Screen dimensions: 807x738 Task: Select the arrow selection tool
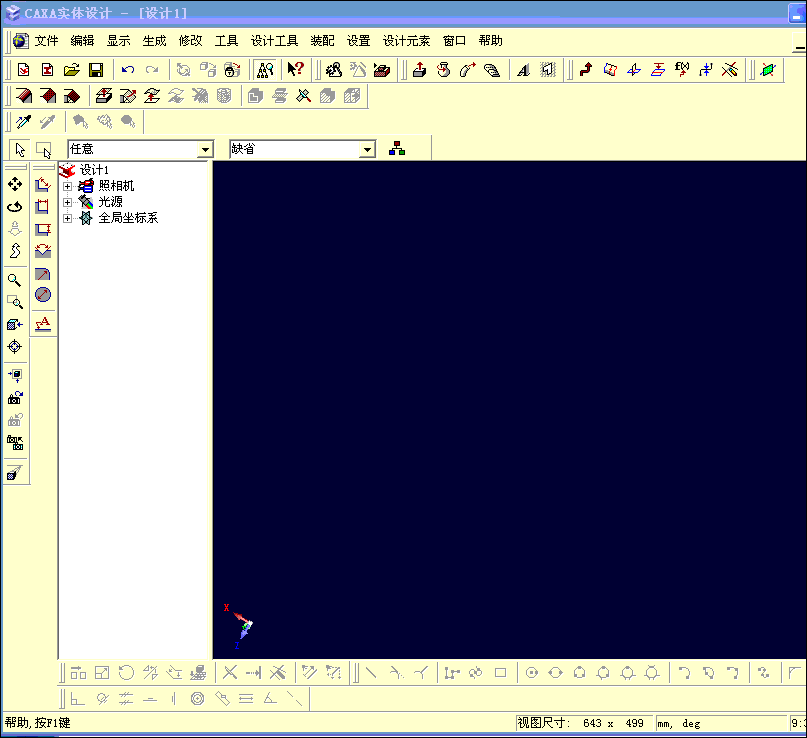(x=20, y=150)
